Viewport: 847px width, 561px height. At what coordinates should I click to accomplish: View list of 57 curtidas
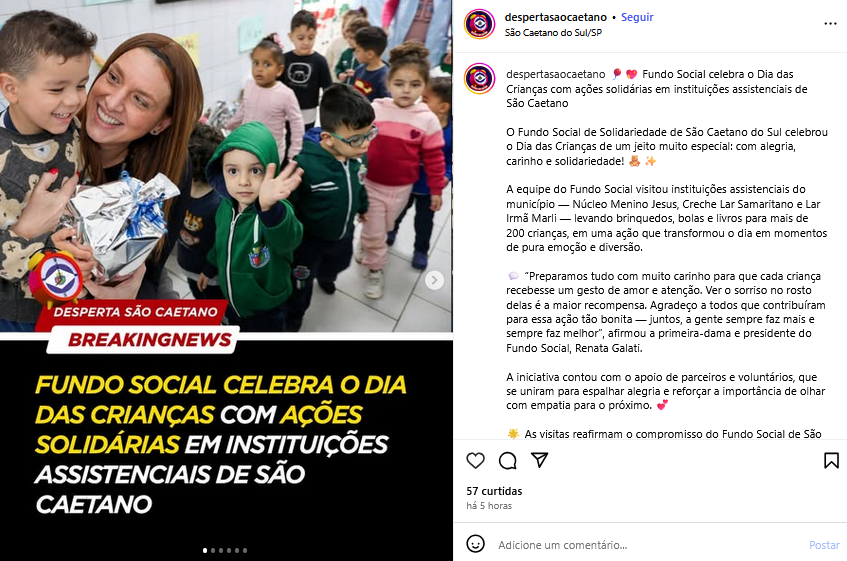494,491
